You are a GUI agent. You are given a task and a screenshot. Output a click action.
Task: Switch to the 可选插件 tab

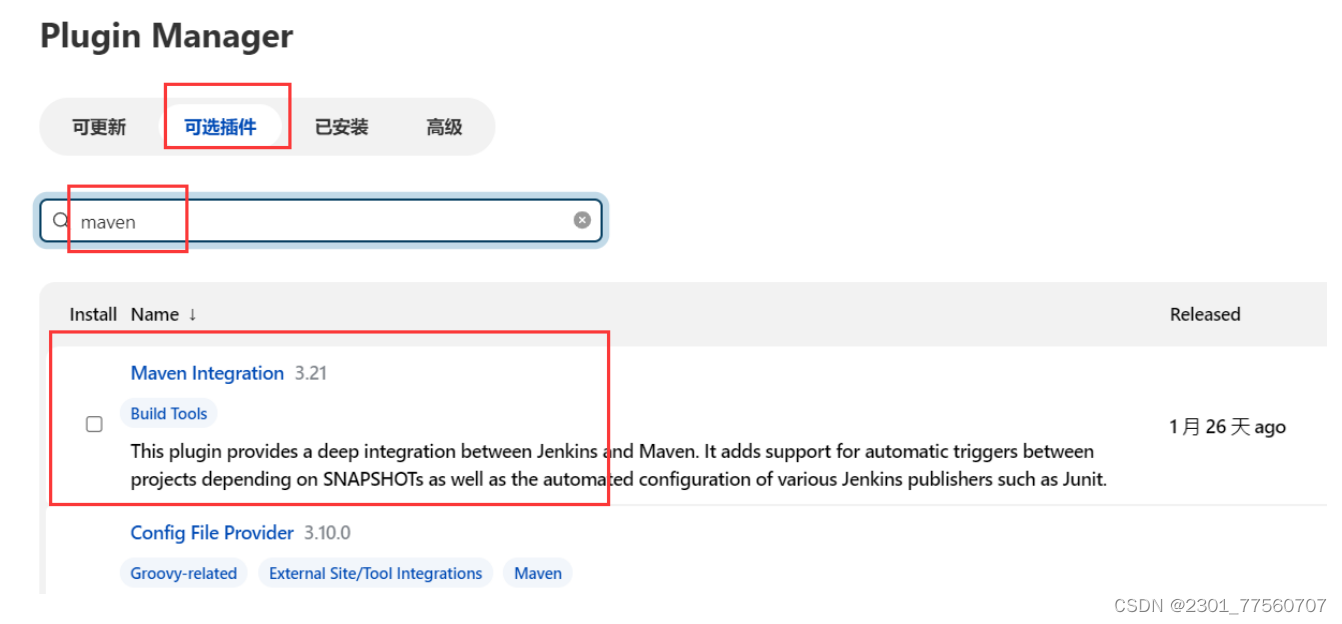220,127
